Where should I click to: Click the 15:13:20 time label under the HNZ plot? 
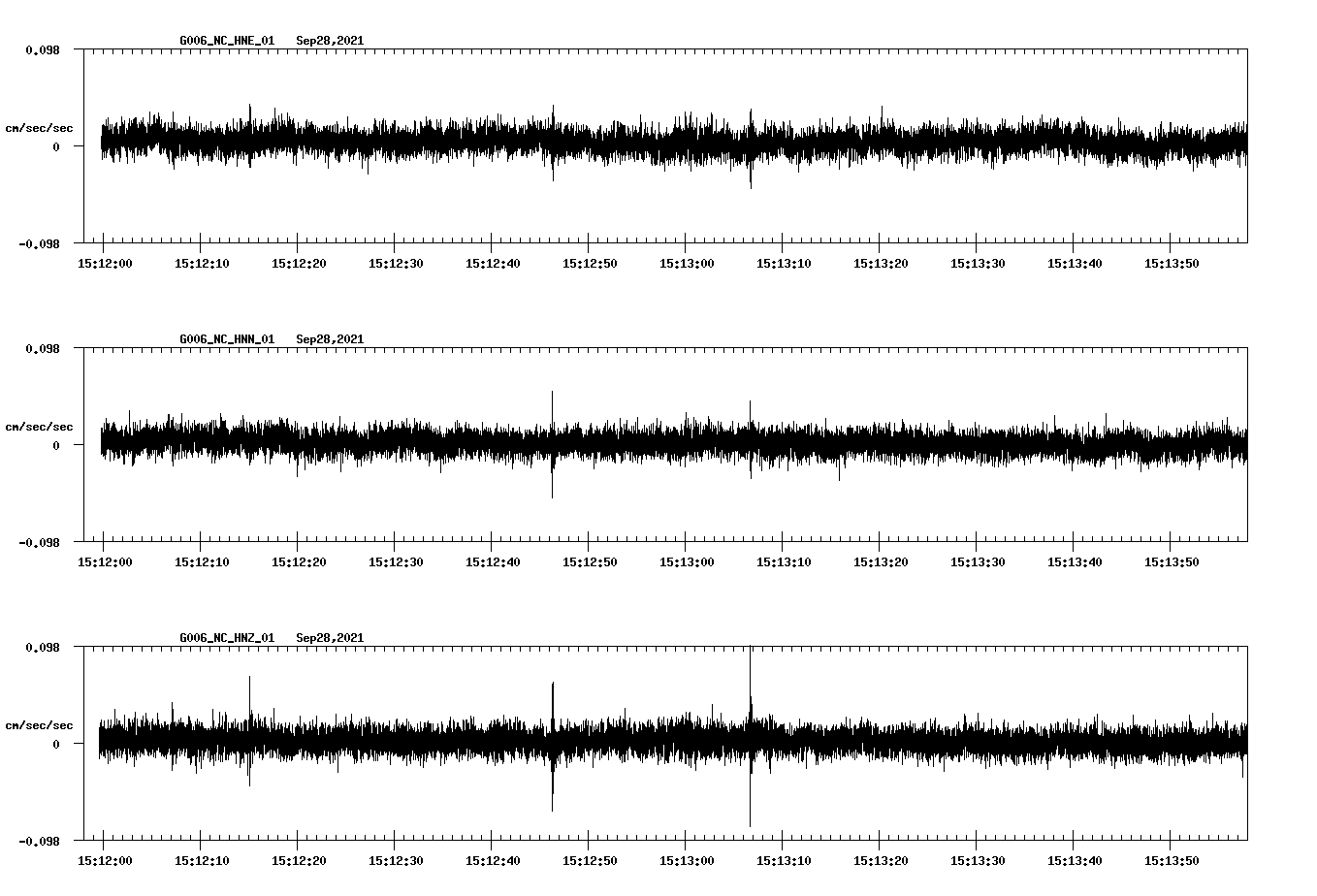(x=881, y=860)
